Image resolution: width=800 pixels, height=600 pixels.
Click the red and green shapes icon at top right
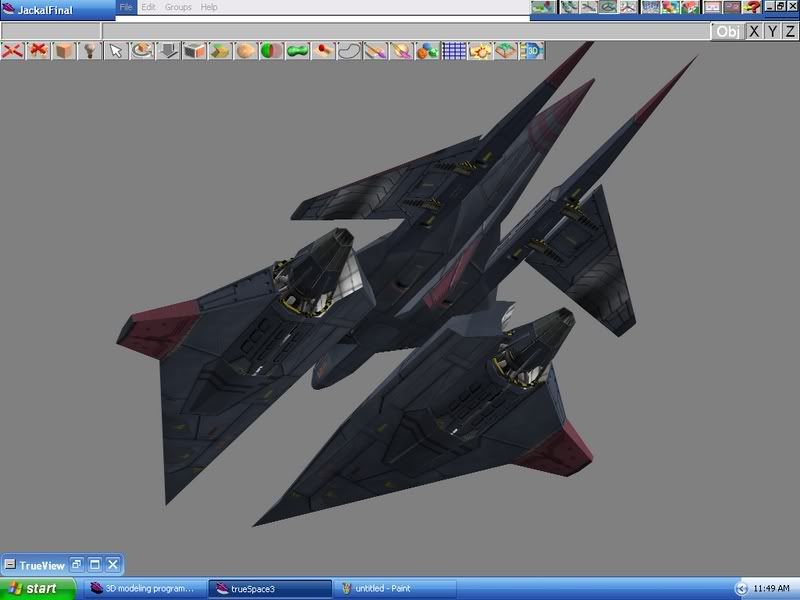pos(690,7)
